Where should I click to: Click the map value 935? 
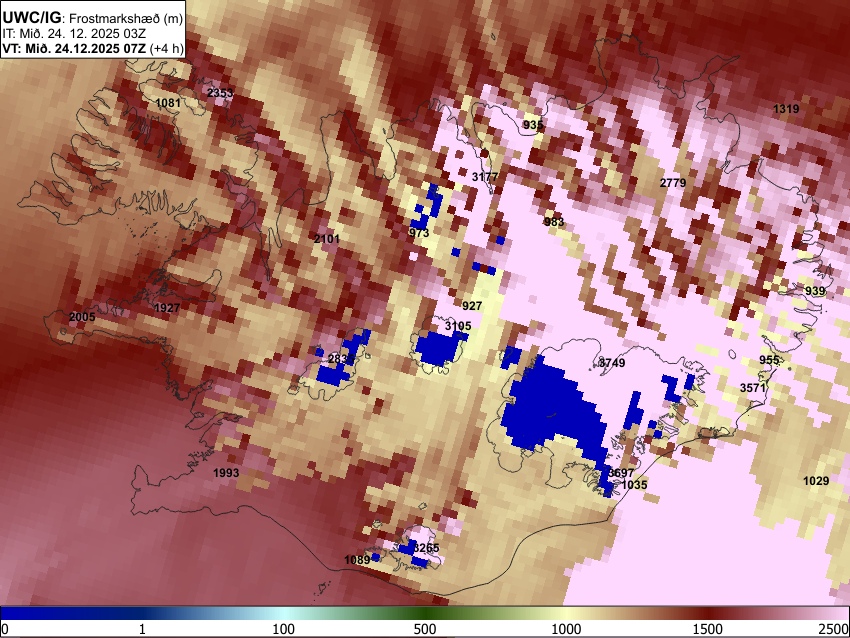pyautogui.click(x=533, y=125)
